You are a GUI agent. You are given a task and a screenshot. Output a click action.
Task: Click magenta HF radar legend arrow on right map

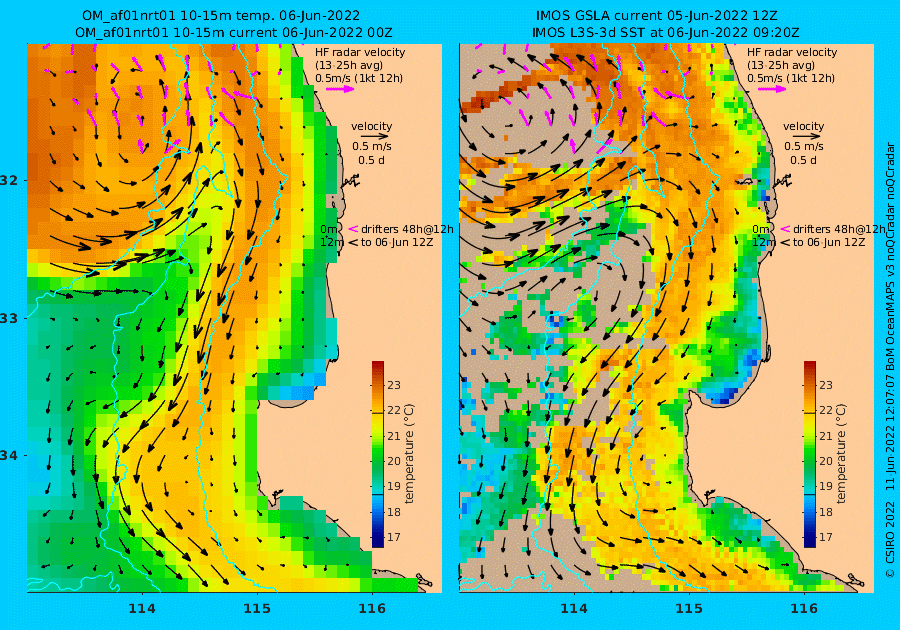pos(772,89)
